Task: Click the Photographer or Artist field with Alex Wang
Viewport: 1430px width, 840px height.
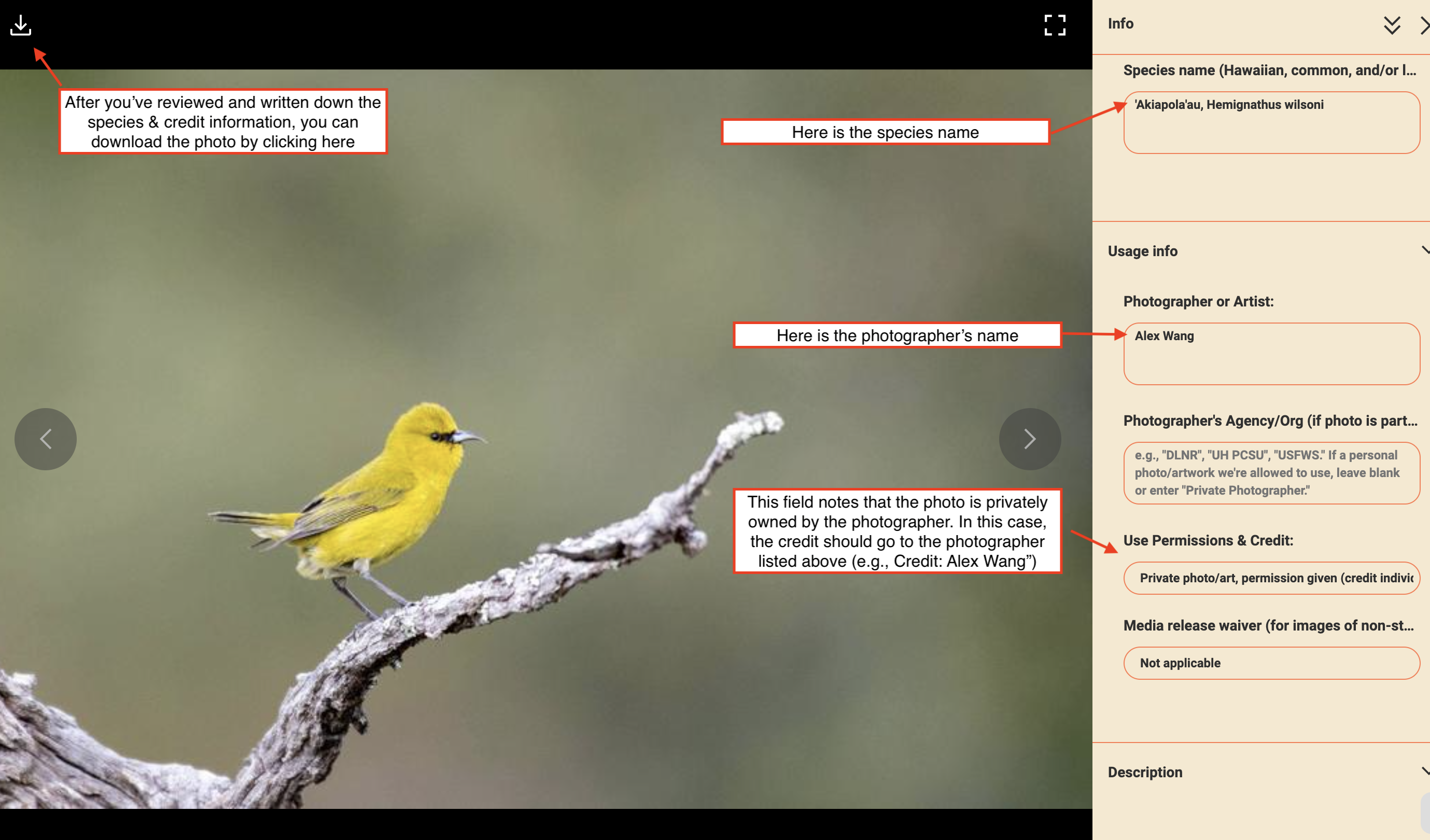Action: pyautogui.click(x=1271, y=354)
